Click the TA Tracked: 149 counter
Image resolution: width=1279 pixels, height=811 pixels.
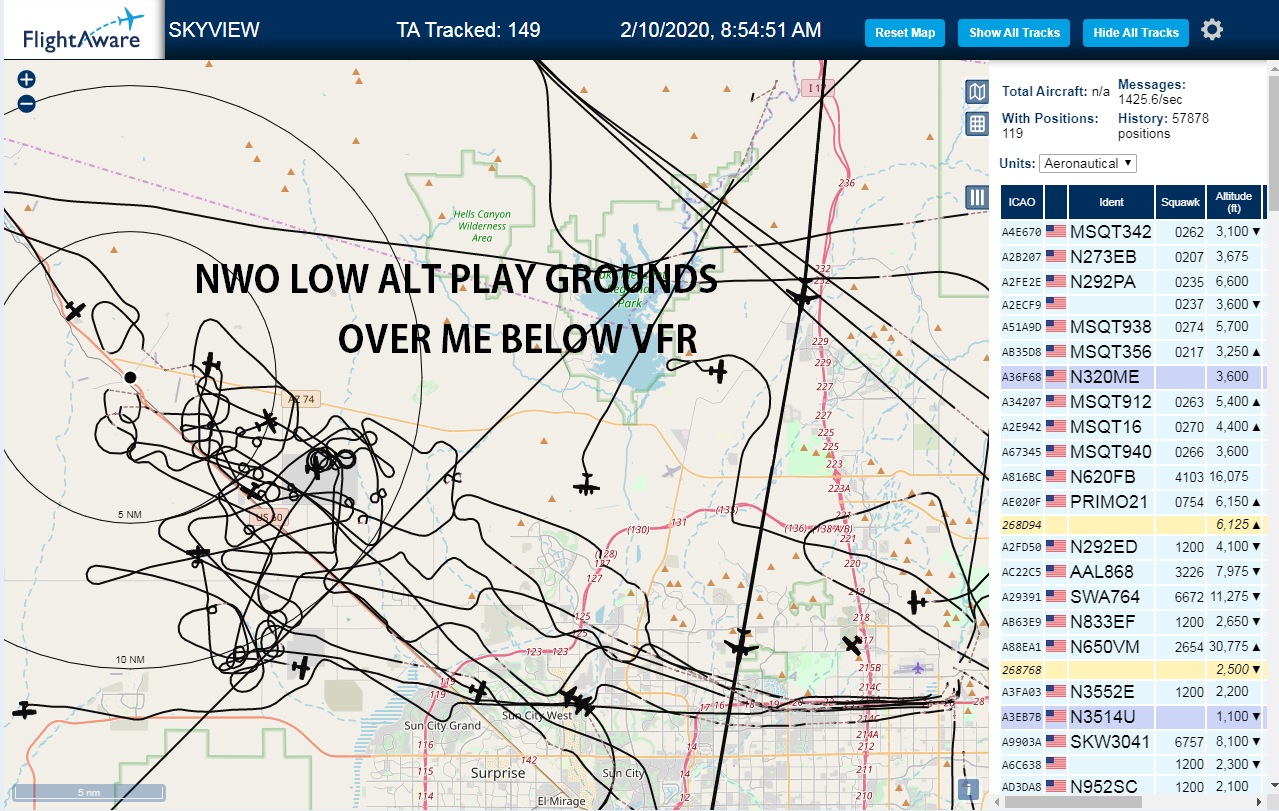click(468, 30)
